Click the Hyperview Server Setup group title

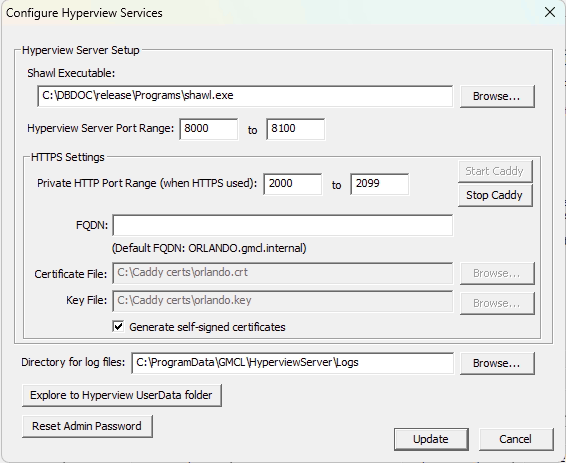80,50
